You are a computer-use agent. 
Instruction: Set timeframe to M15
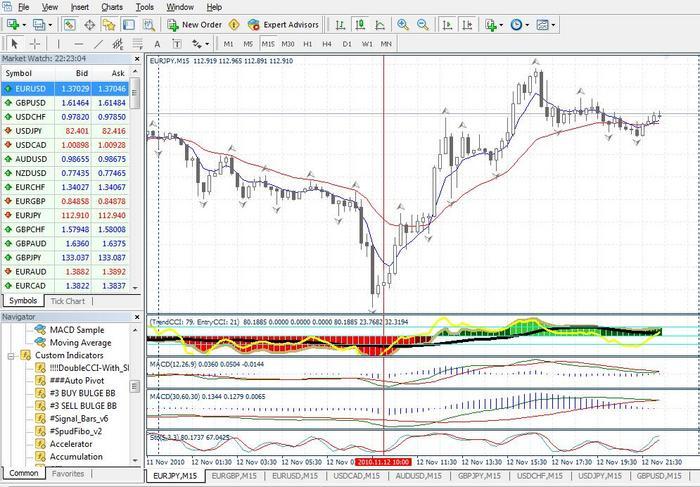(268, 44)
